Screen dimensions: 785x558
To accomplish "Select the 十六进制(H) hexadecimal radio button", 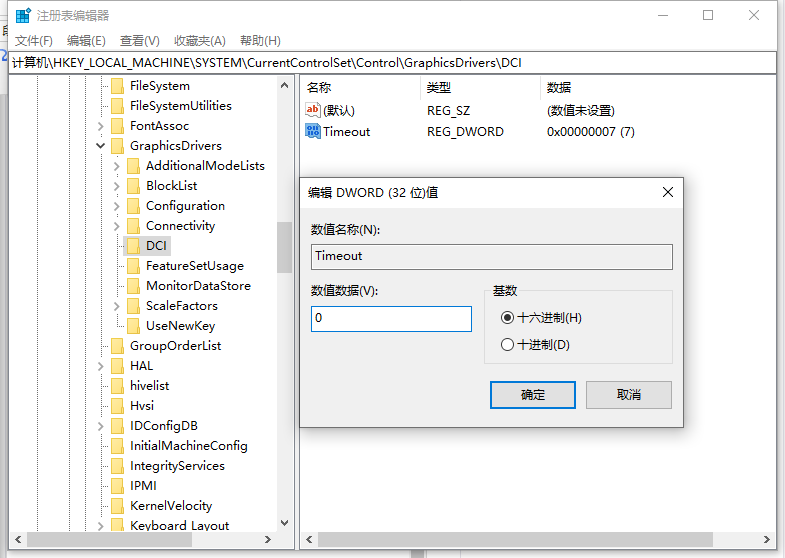I will click(x=508, y=318).
